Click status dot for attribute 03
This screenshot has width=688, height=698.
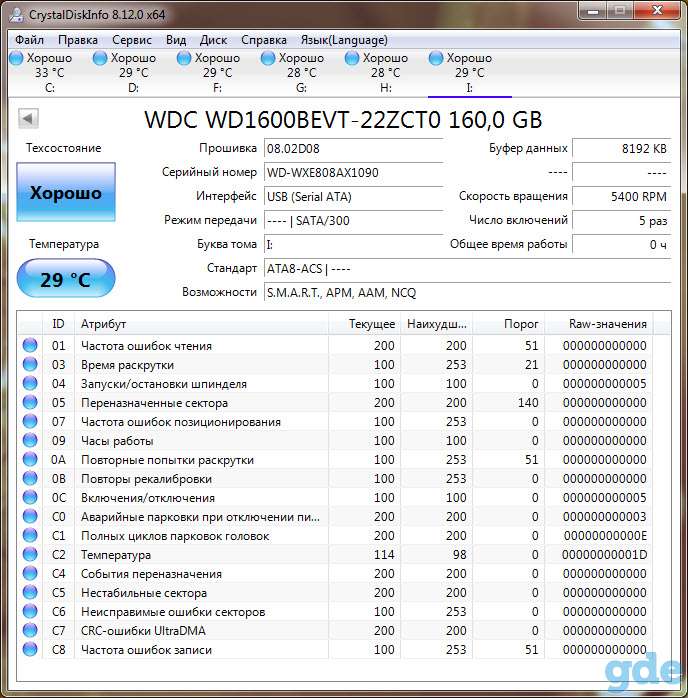click(30, 364)
